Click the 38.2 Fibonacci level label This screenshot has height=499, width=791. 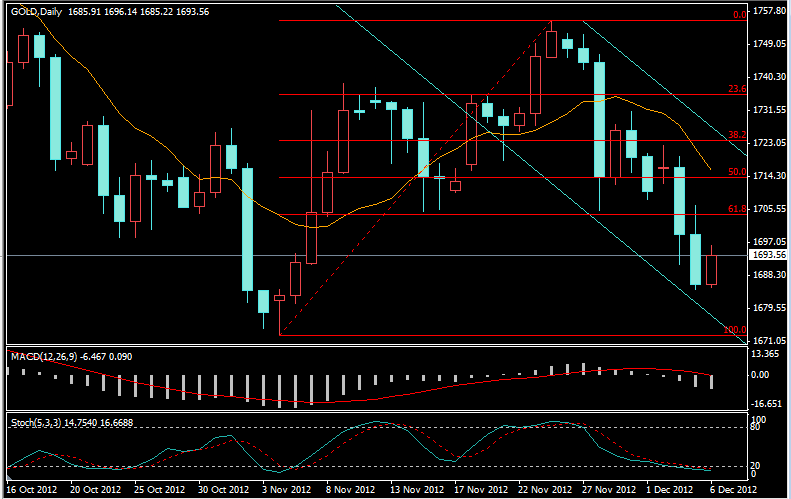pyautogui.click(x=737, y=135)
